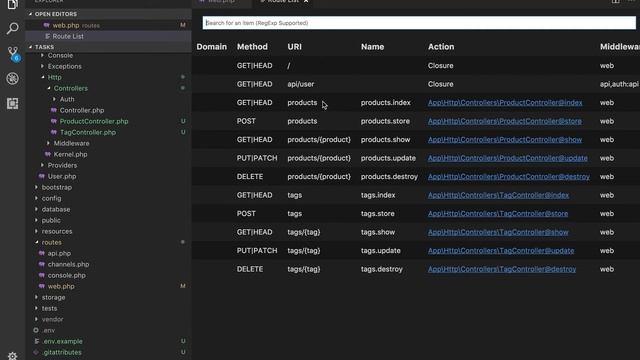Click the PHP icon beside TagController.php
This screenshot has width=640, height=360.
click(53, 132)
